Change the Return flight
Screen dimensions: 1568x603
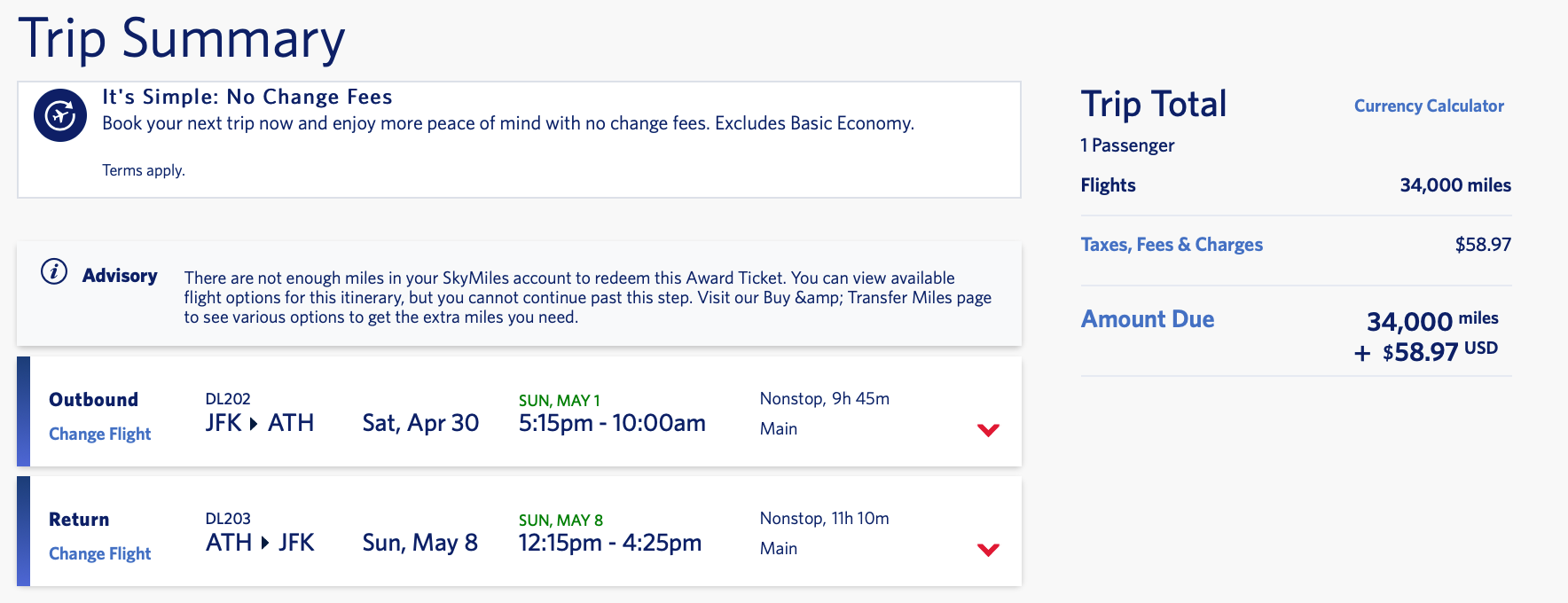tap(100, 553)
